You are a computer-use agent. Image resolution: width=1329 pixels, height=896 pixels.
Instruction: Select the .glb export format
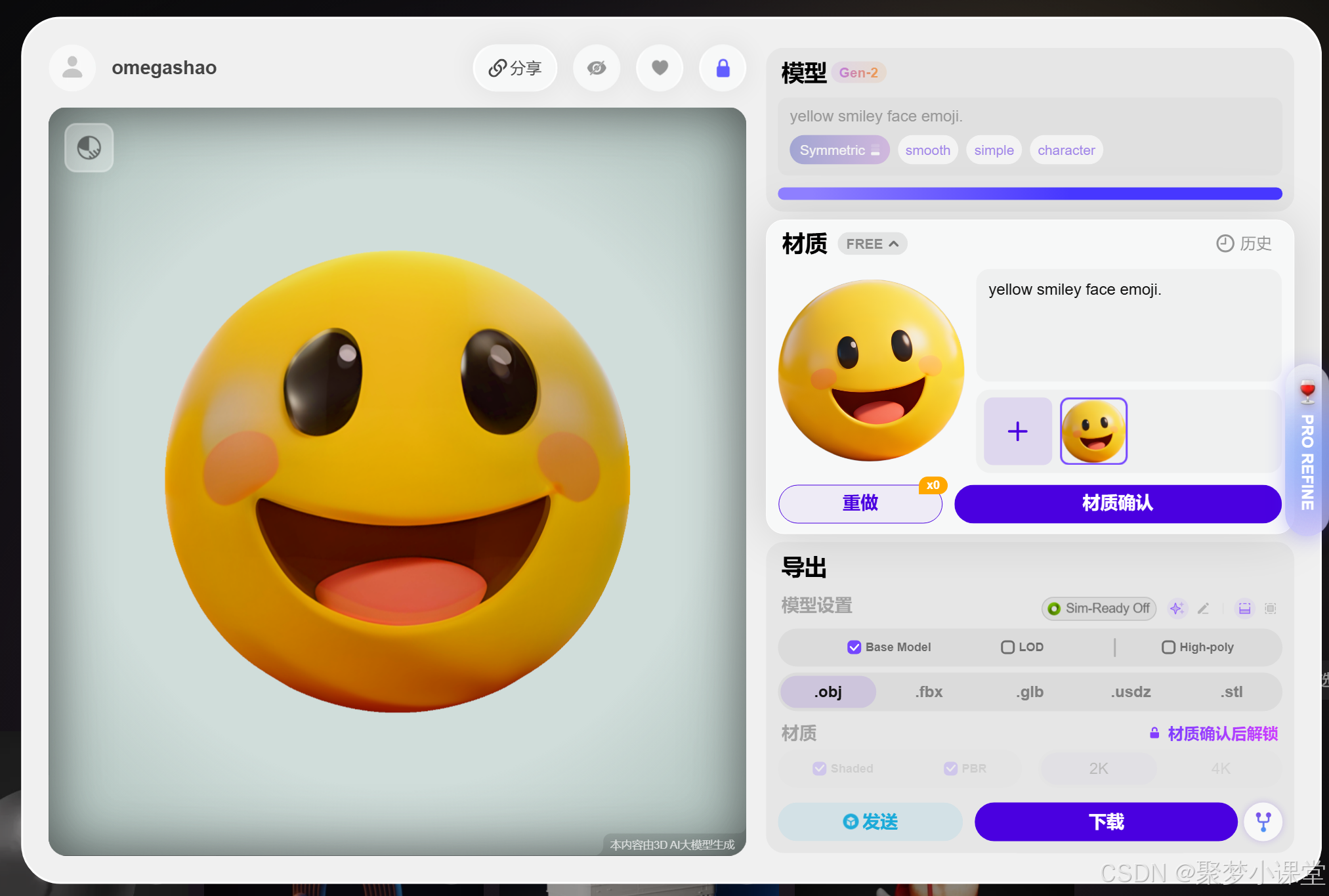[1030, 692]
